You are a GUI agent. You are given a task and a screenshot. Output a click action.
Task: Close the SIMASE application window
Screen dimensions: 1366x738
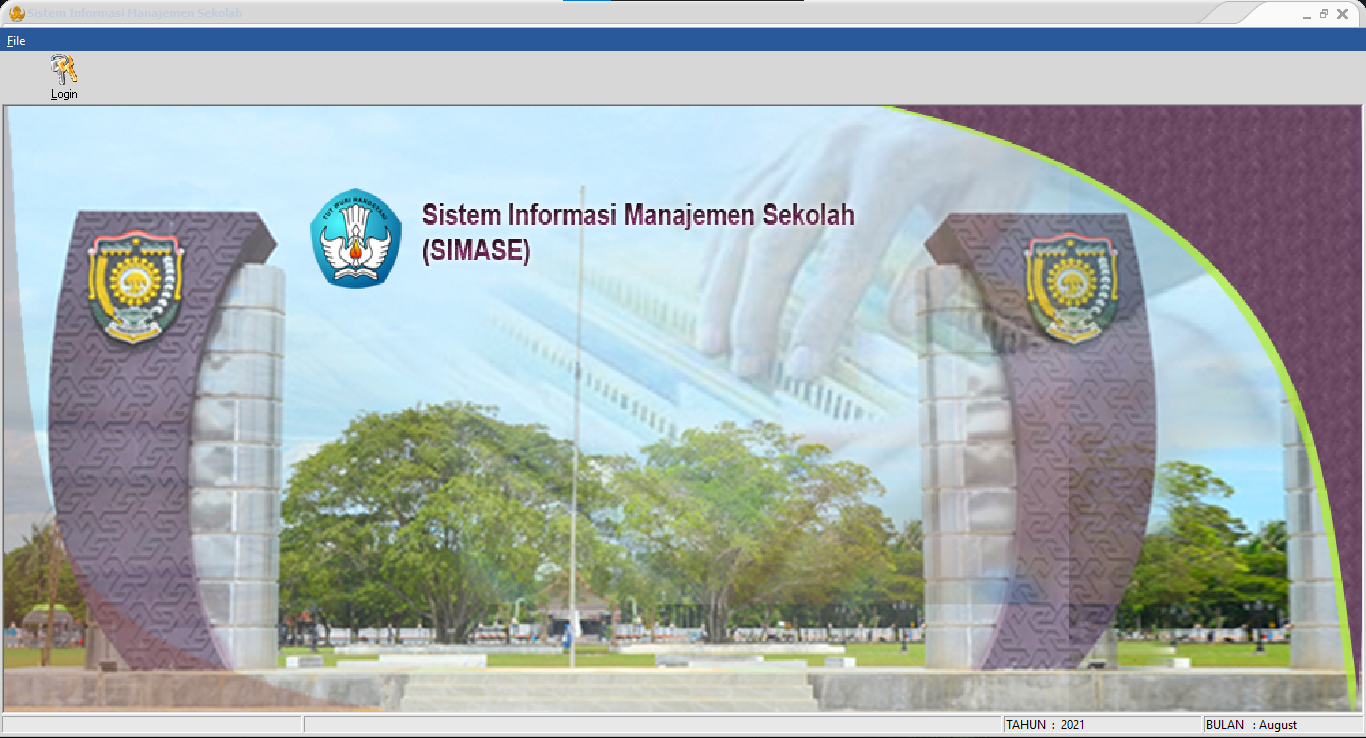[x=1343, y=14]
